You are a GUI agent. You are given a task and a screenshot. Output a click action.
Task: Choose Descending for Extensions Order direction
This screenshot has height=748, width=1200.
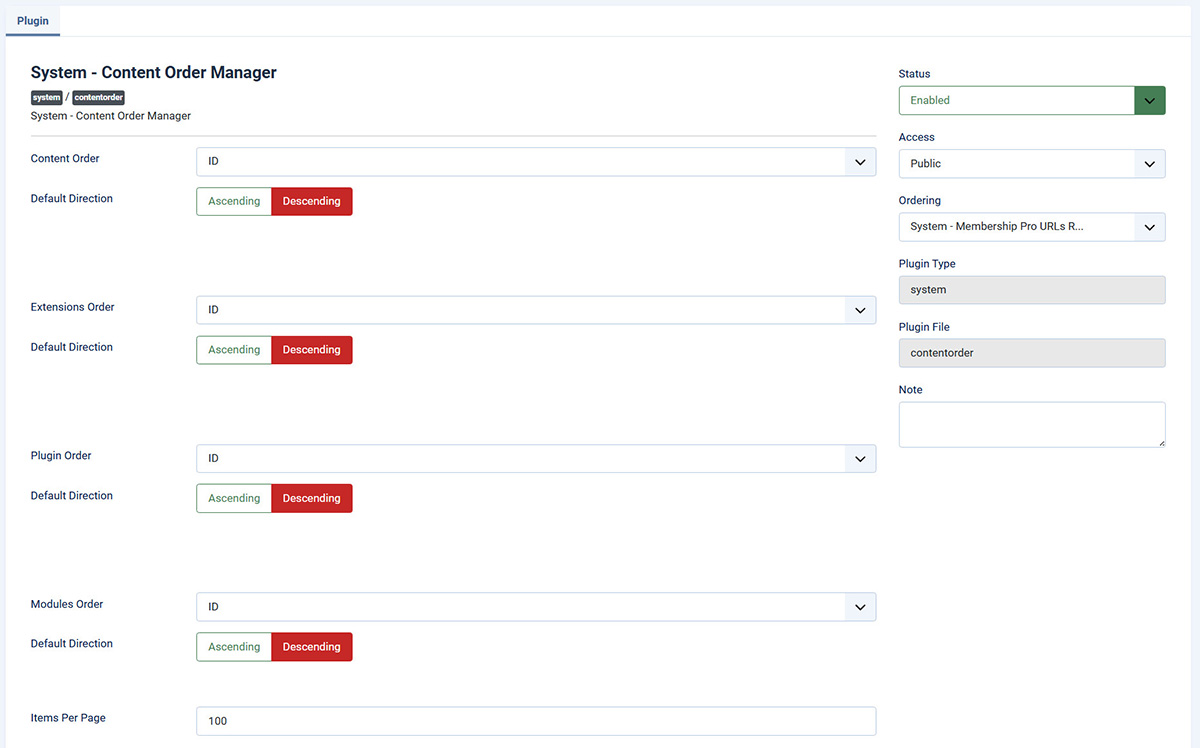pyautogui.click(x=311, y=350)
